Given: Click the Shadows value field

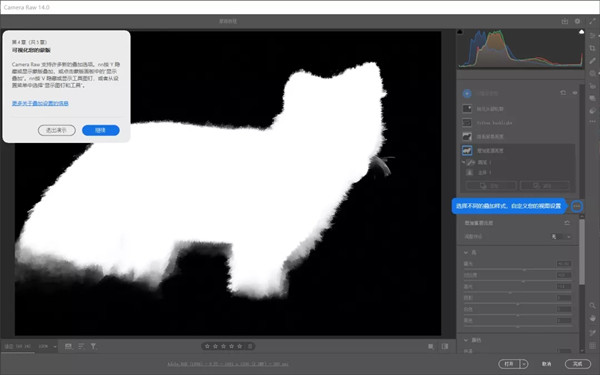Looking at the screenshot, I should [x=564, y=298].
